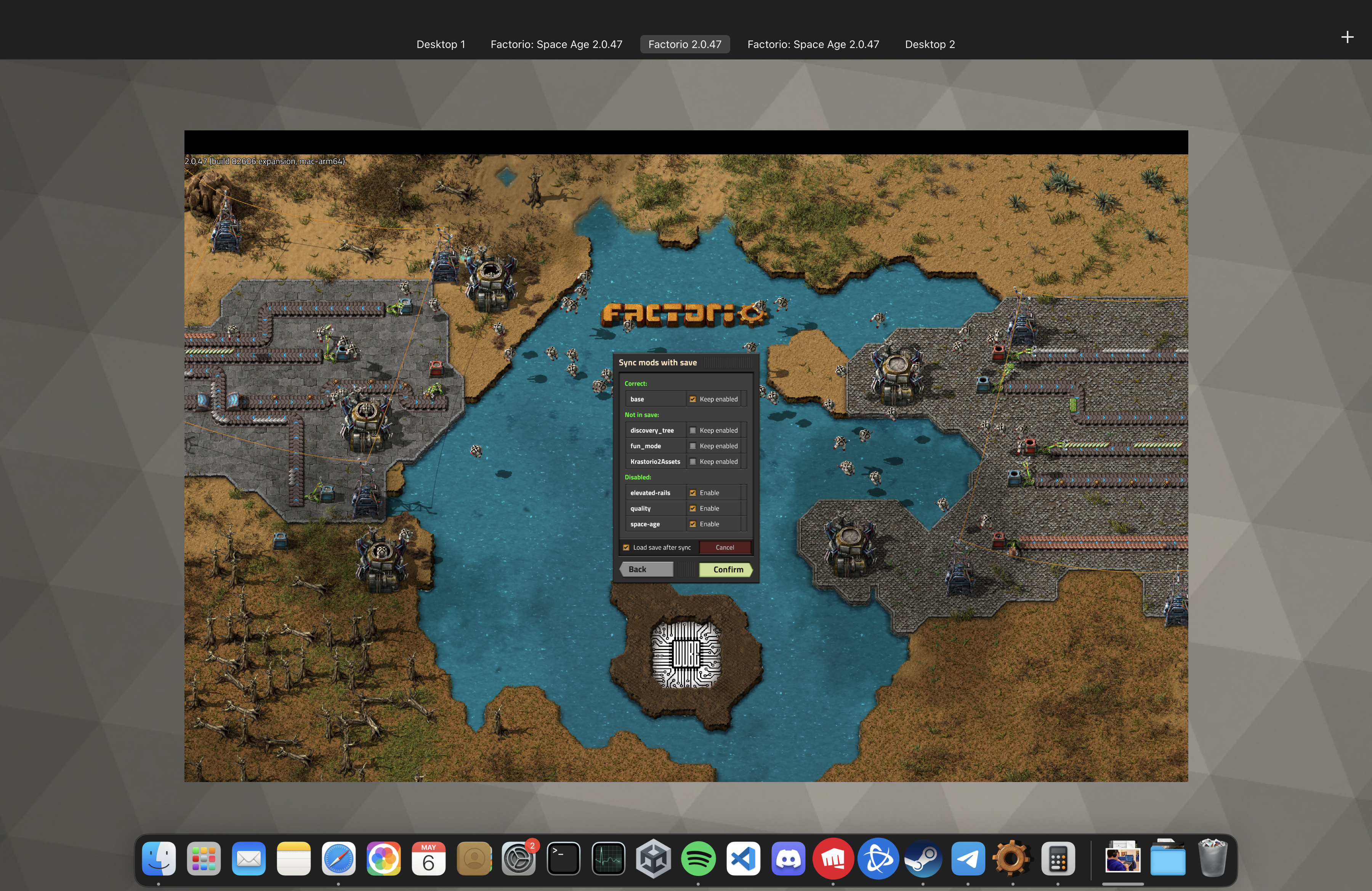Check Keep enabled for fun_mode
The height and width of the screenshot is (891, 1372).
(x=693, y=445)
